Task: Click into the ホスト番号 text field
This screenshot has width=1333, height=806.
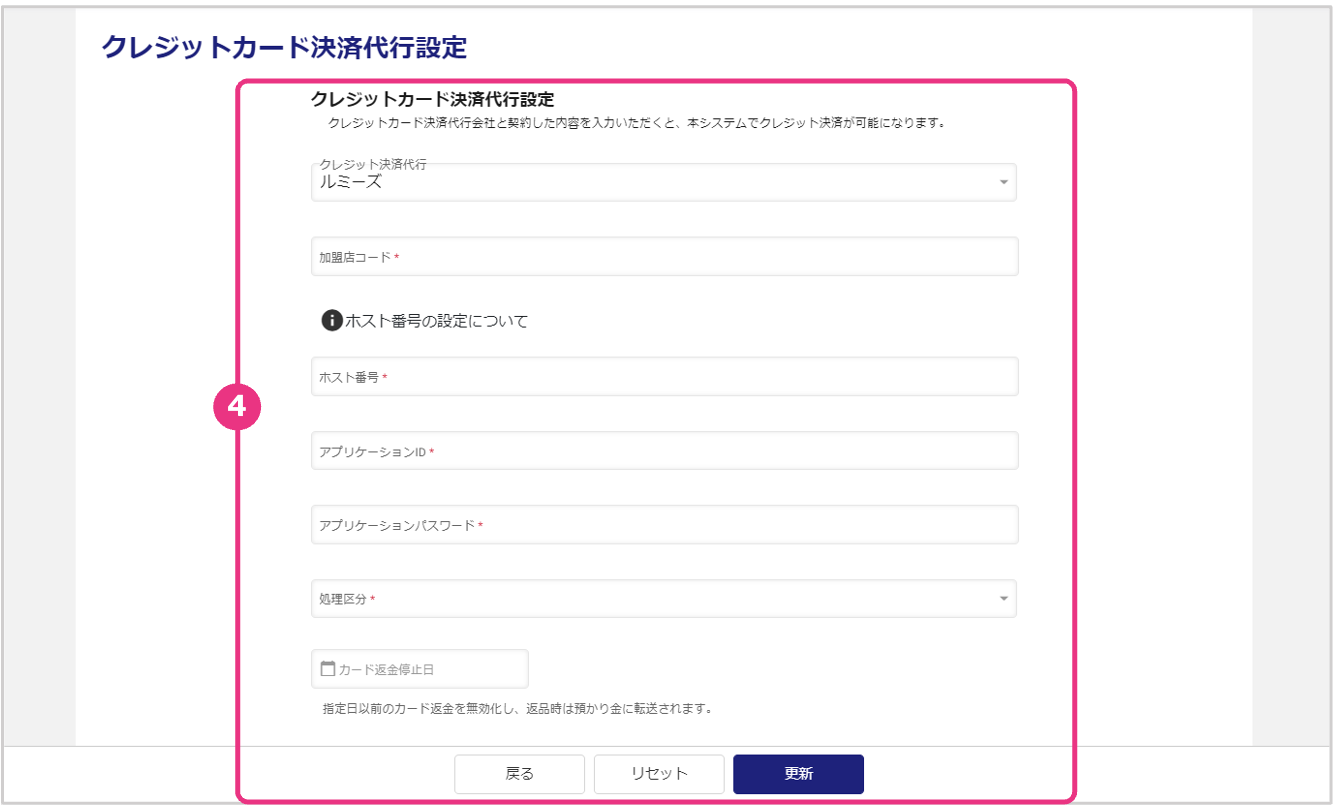Action: point(664,377)
